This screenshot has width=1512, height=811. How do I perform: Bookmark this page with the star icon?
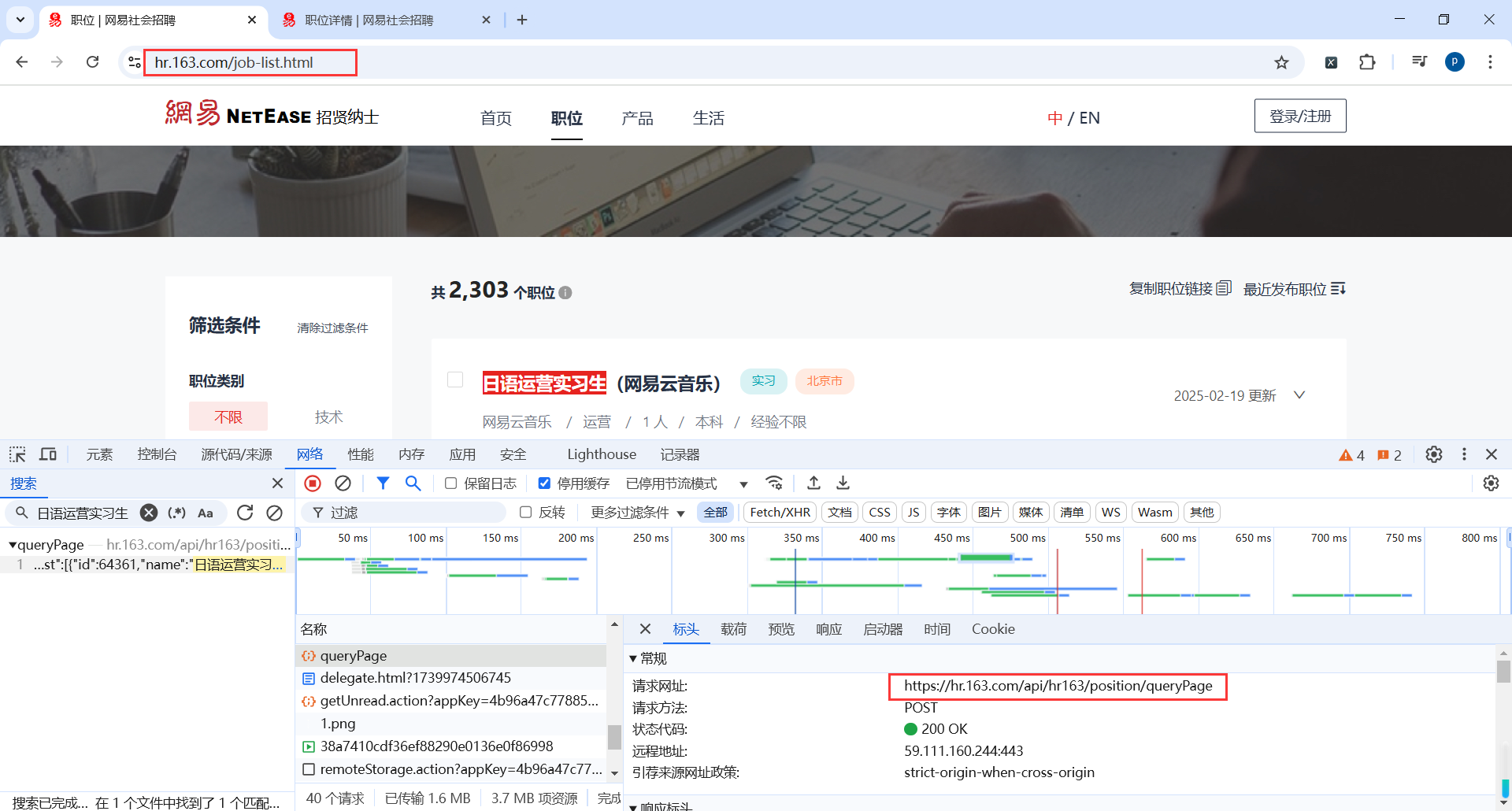coord(1282,62)
